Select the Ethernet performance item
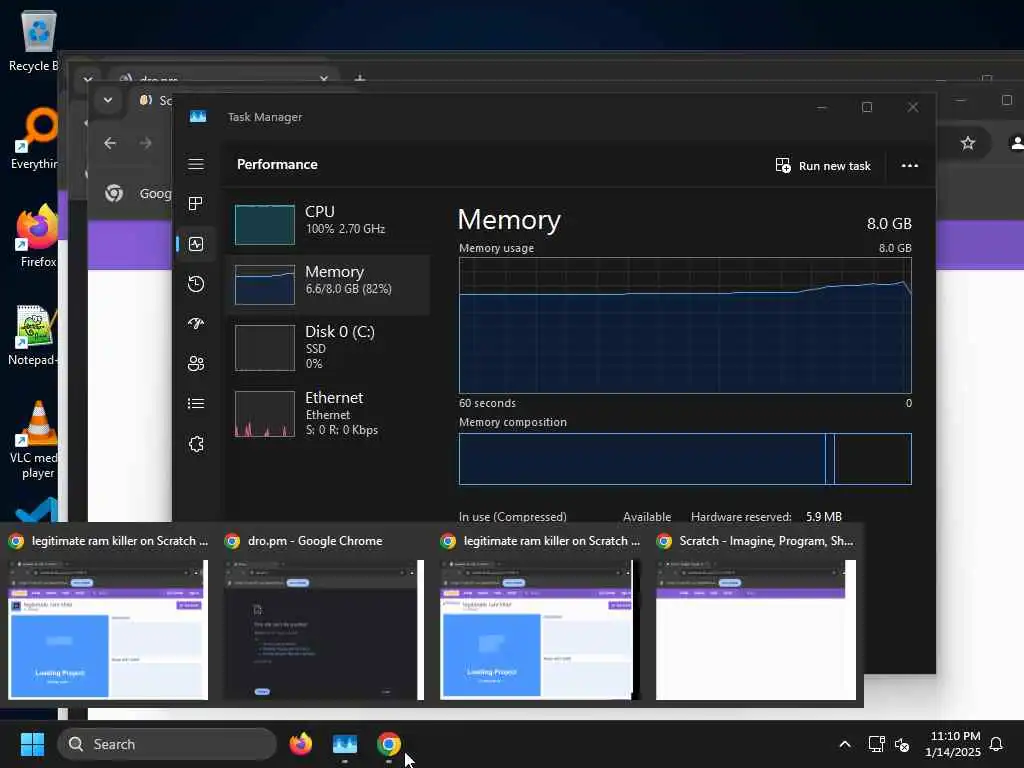The height and width of the screenshot is (768, 1024). tap(328, 413)
